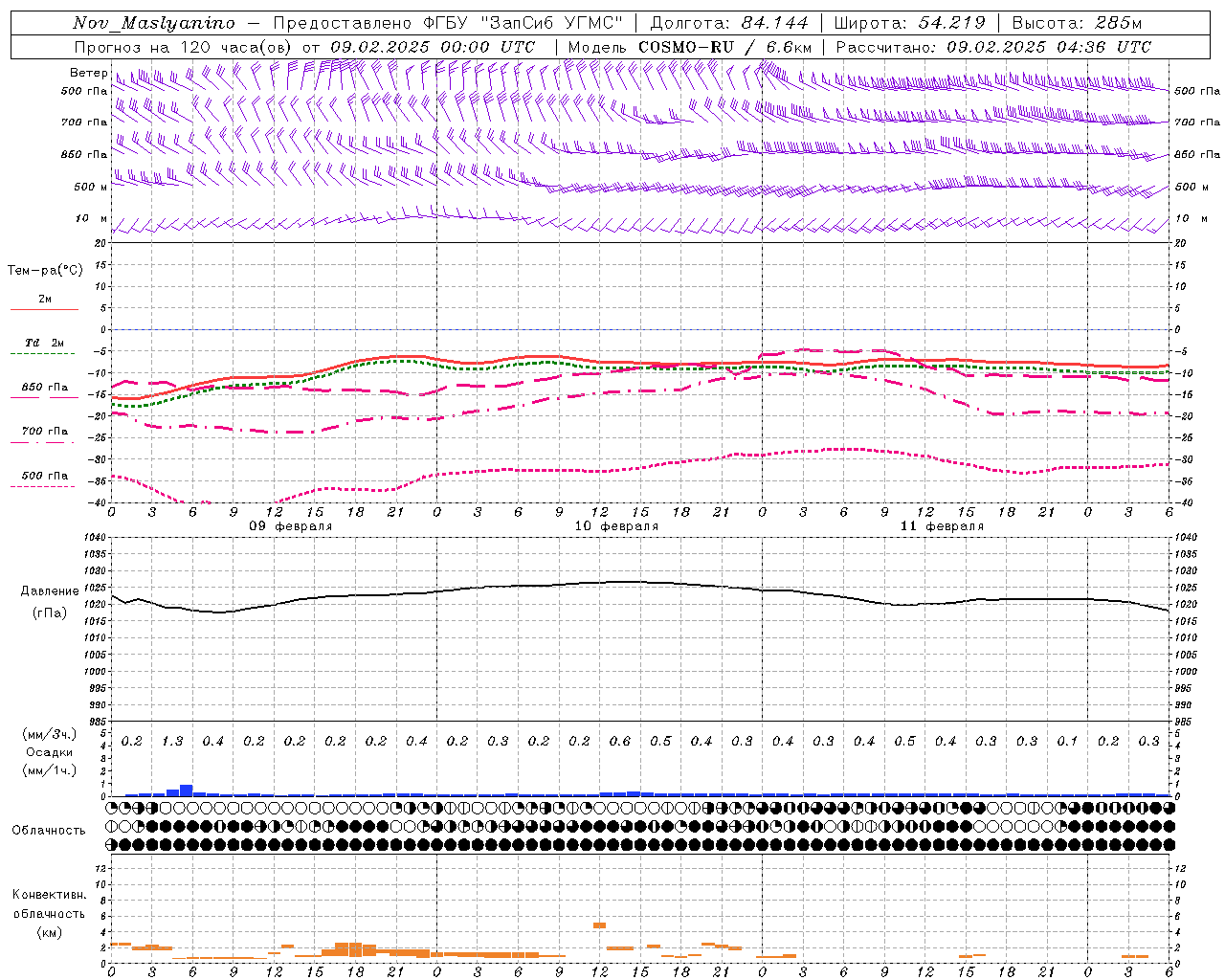
Task: Click the Модель COSMO-RU / 6.6км label
Action: (690, 47)
